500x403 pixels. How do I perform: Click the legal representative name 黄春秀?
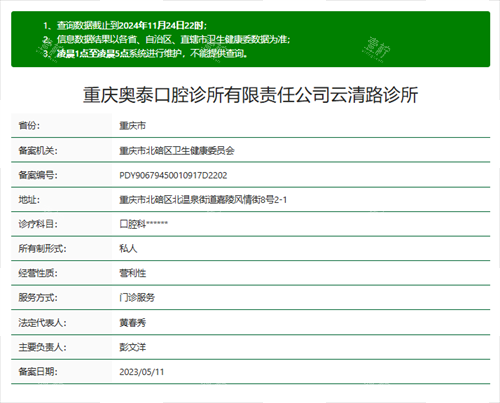133,323
